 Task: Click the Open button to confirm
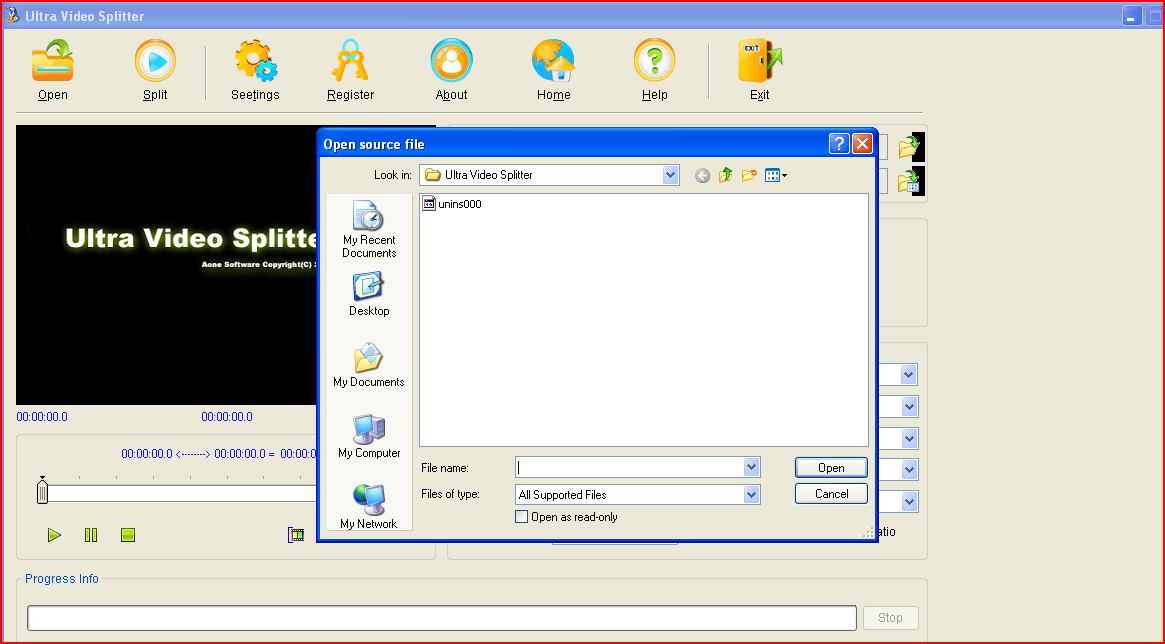point(830,467)
